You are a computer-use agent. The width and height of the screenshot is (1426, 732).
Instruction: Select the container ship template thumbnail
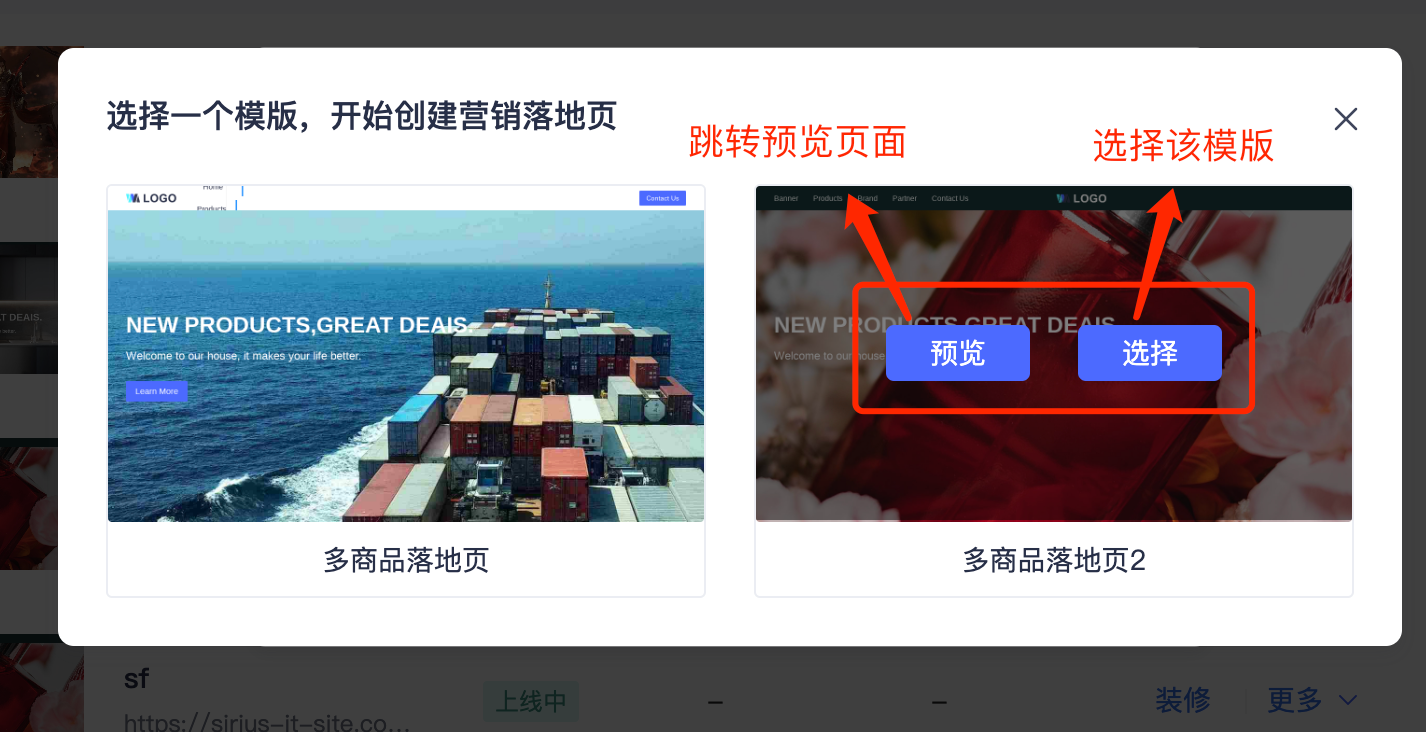[406, 354]
